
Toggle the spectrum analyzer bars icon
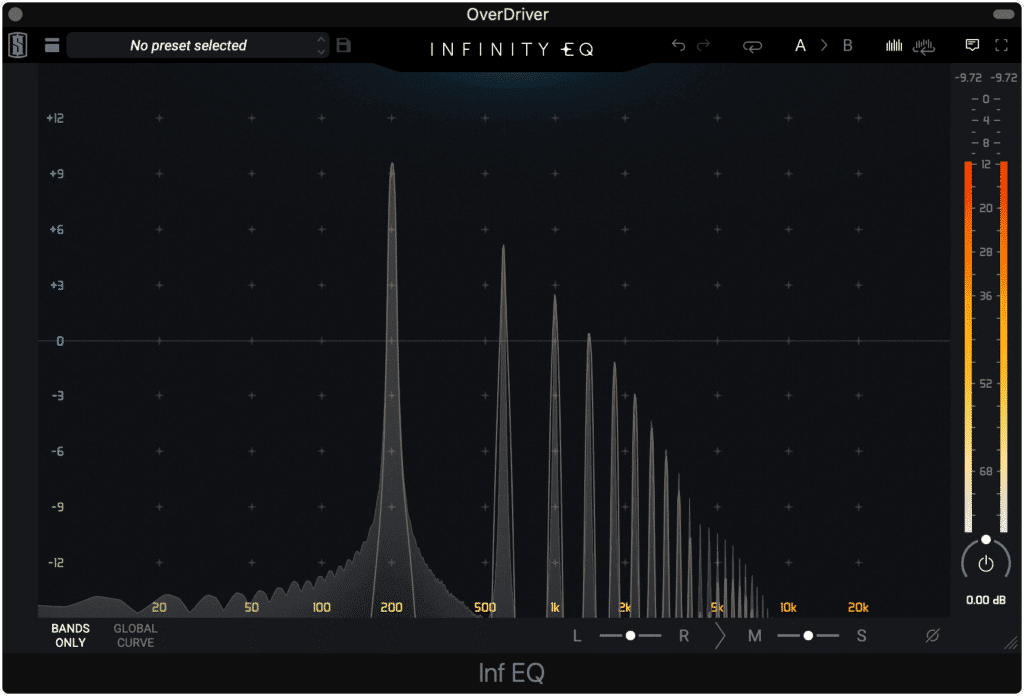[894, 45]
